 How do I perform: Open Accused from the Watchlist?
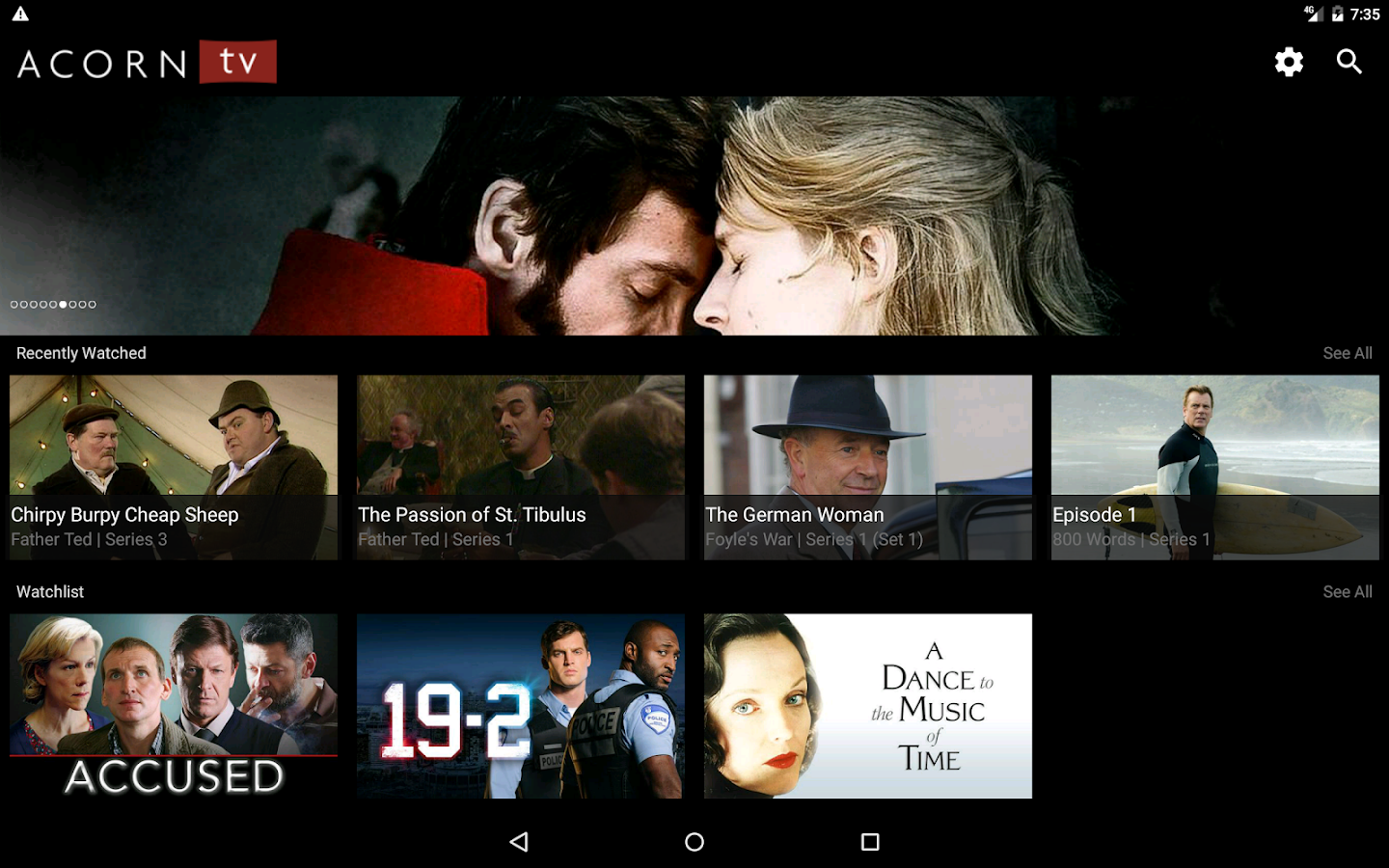tap(174, 706)
